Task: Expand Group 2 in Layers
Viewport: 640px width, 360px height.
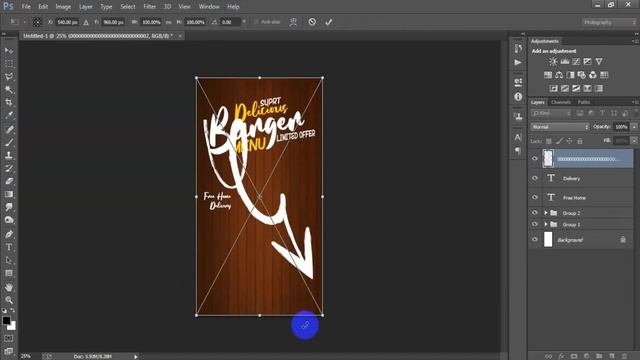Action: coord(546,213)
